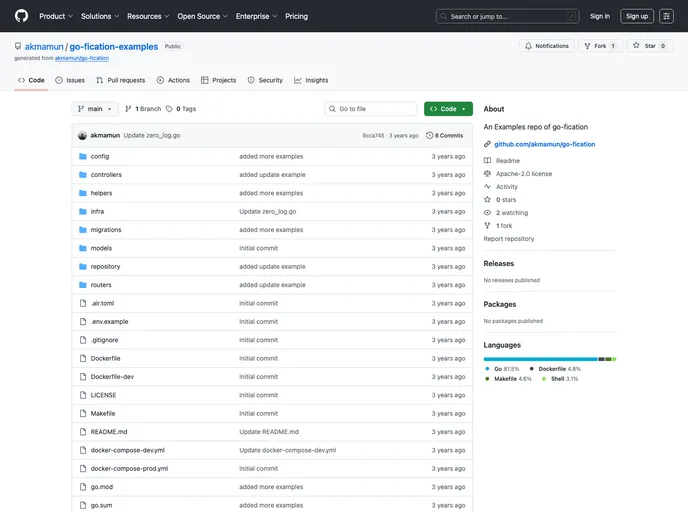Open the Dockerfile-dev file
The image size is (688, 512).
(x=112, y=377)
